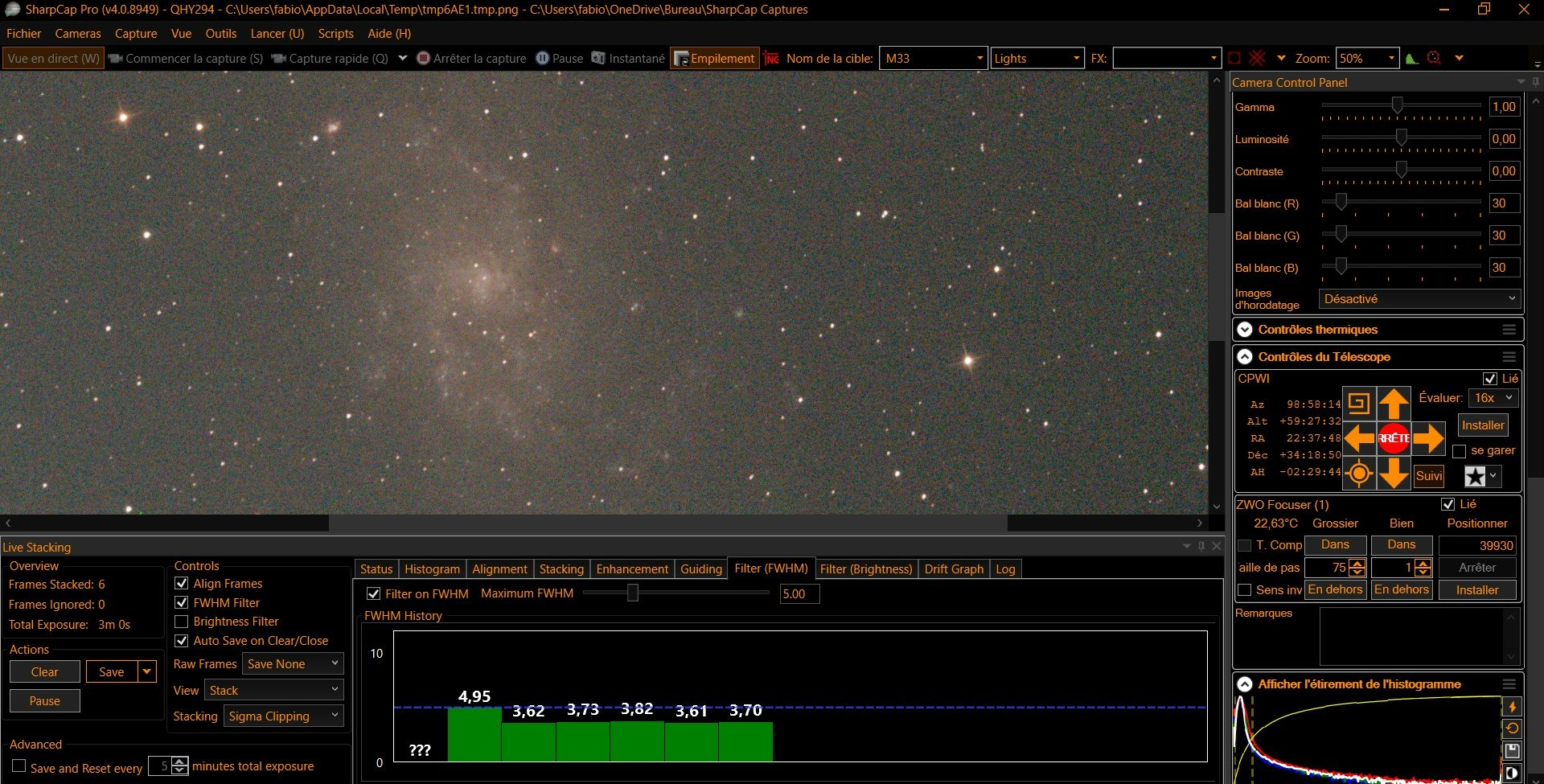Switch to the Alignment tab
Screen dimensions: 1544x784
click(x=499, y=569)
